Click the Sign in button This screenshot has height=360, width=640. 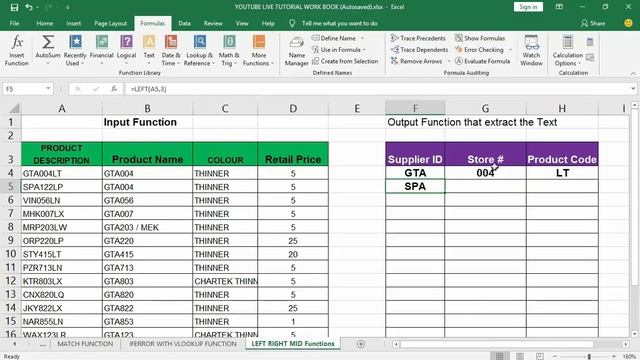528,7
